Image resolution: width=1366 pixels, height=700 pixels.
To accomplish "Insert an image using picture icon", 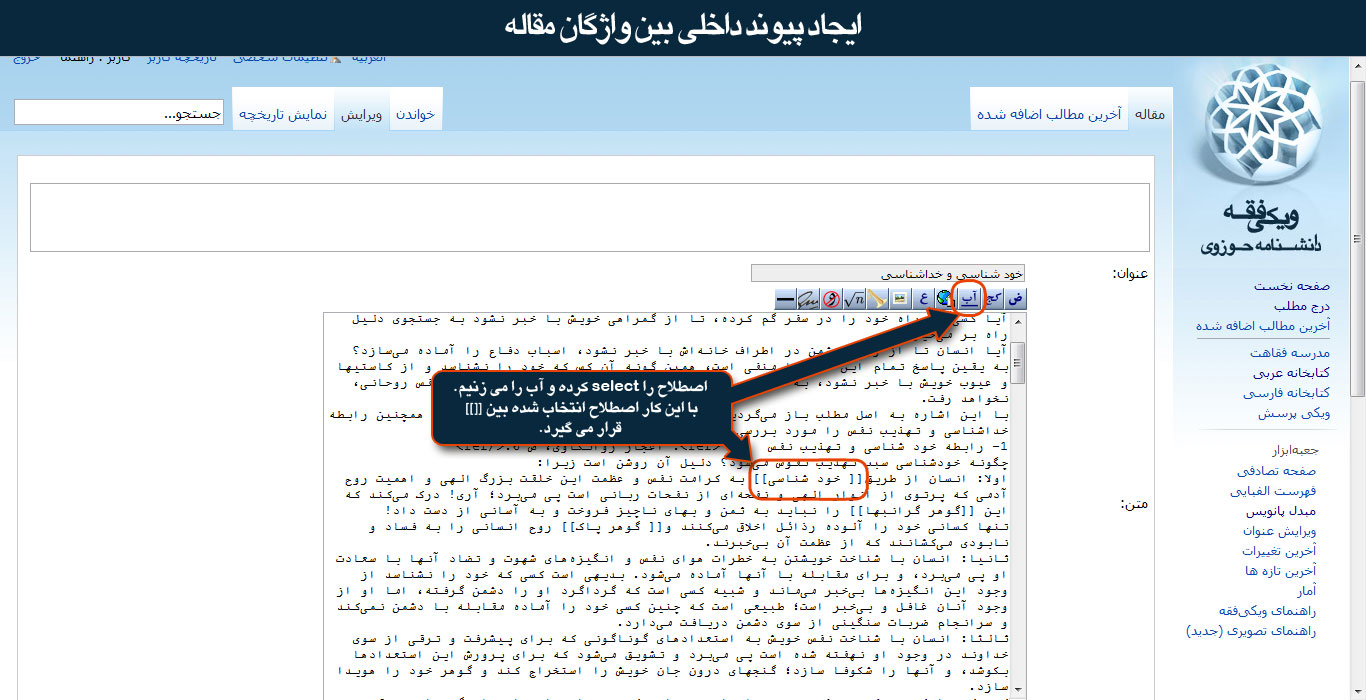I will tap(899, 298).
